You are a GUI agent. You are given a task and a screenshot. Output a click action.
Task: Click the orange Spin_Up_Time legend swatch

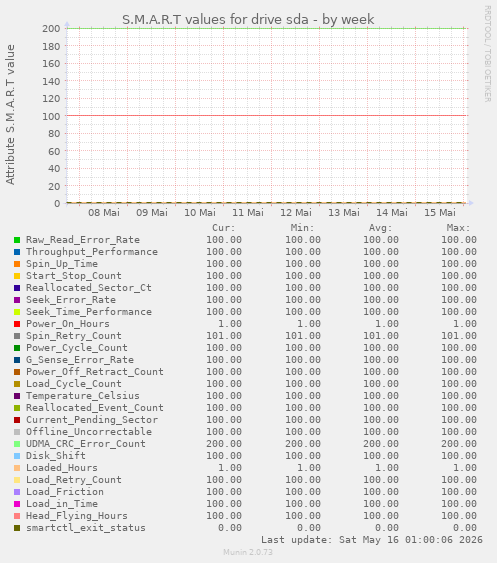coord(17,264)
